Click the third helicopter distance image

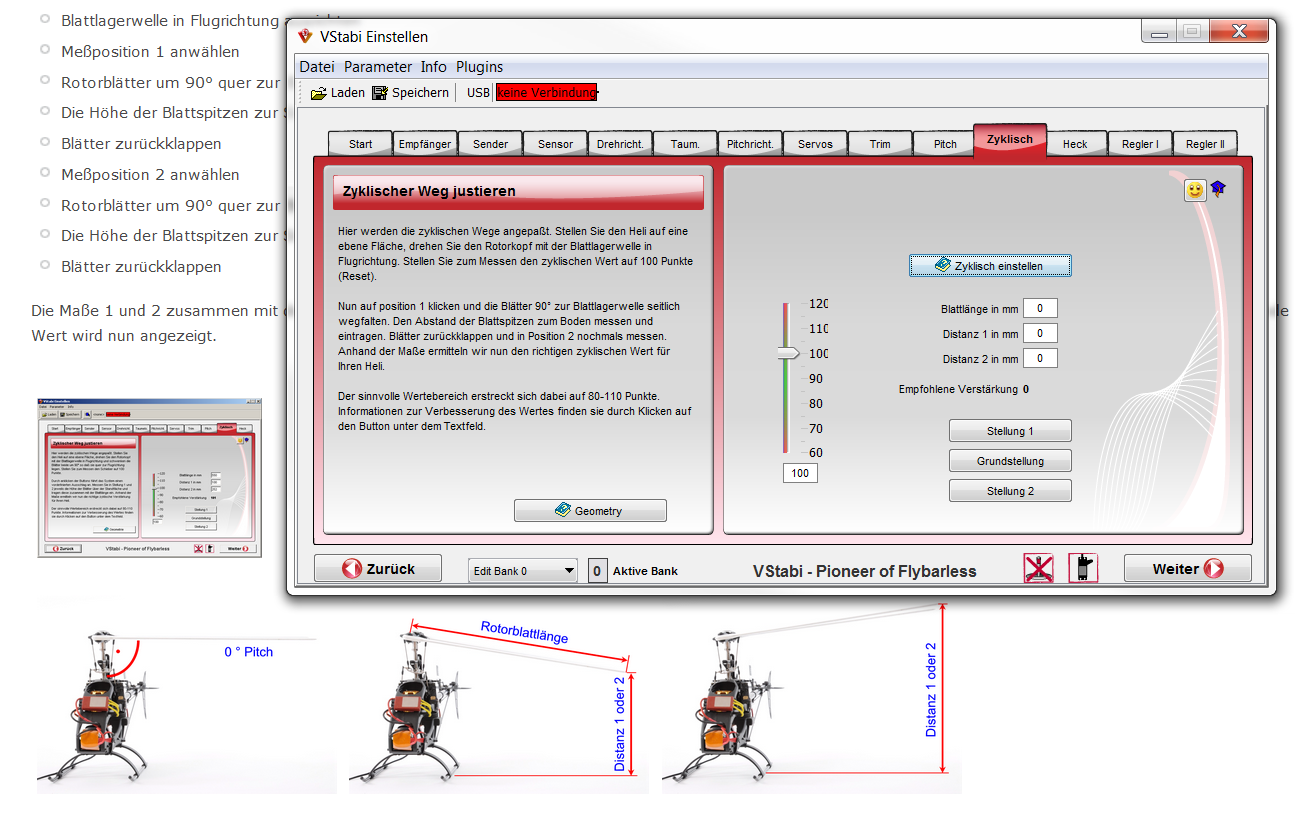[811, 698]
